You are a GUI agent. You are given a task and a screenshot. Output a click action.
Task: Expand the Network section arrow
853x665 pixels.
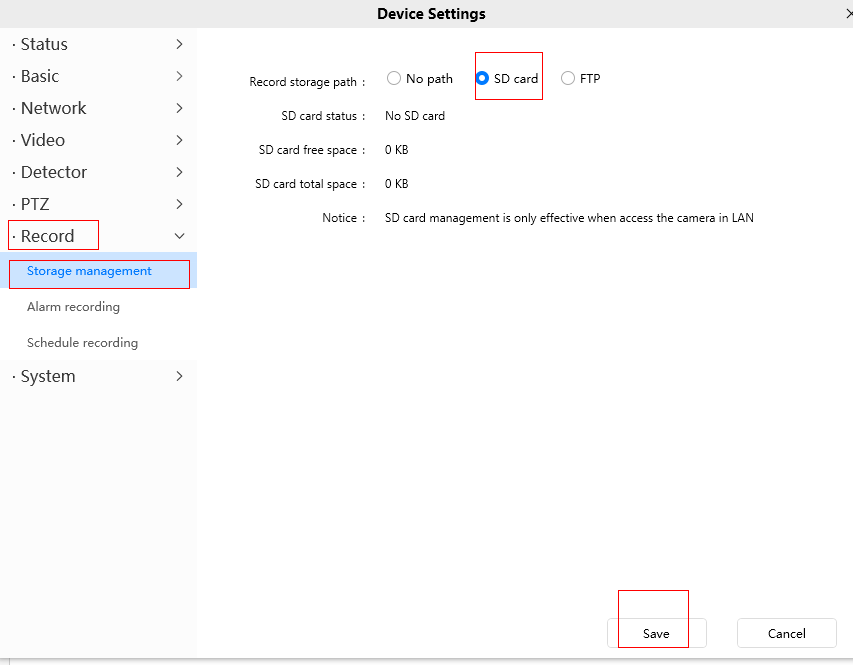tap(180, 108)
